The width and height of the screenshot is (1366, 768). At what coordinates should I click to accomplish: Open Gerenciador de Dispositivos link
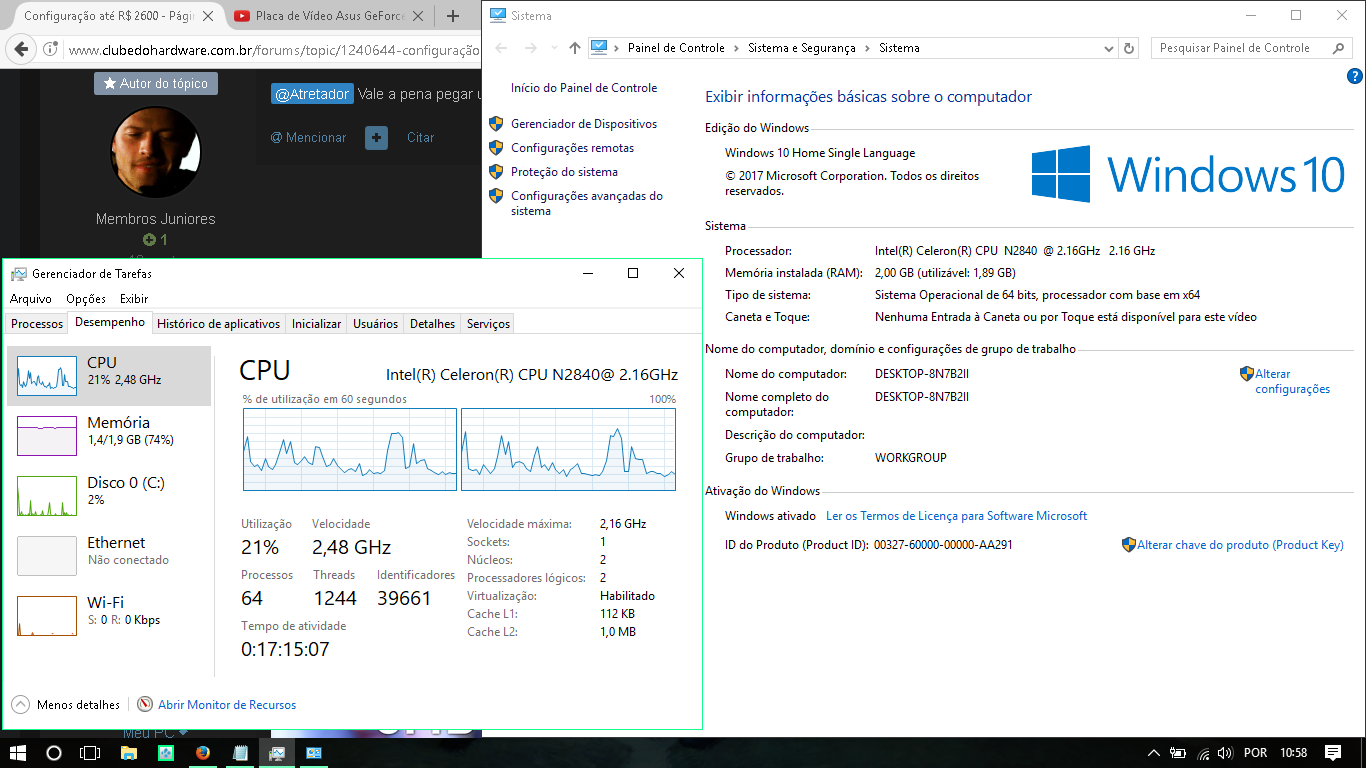click(x=584, y=124)
